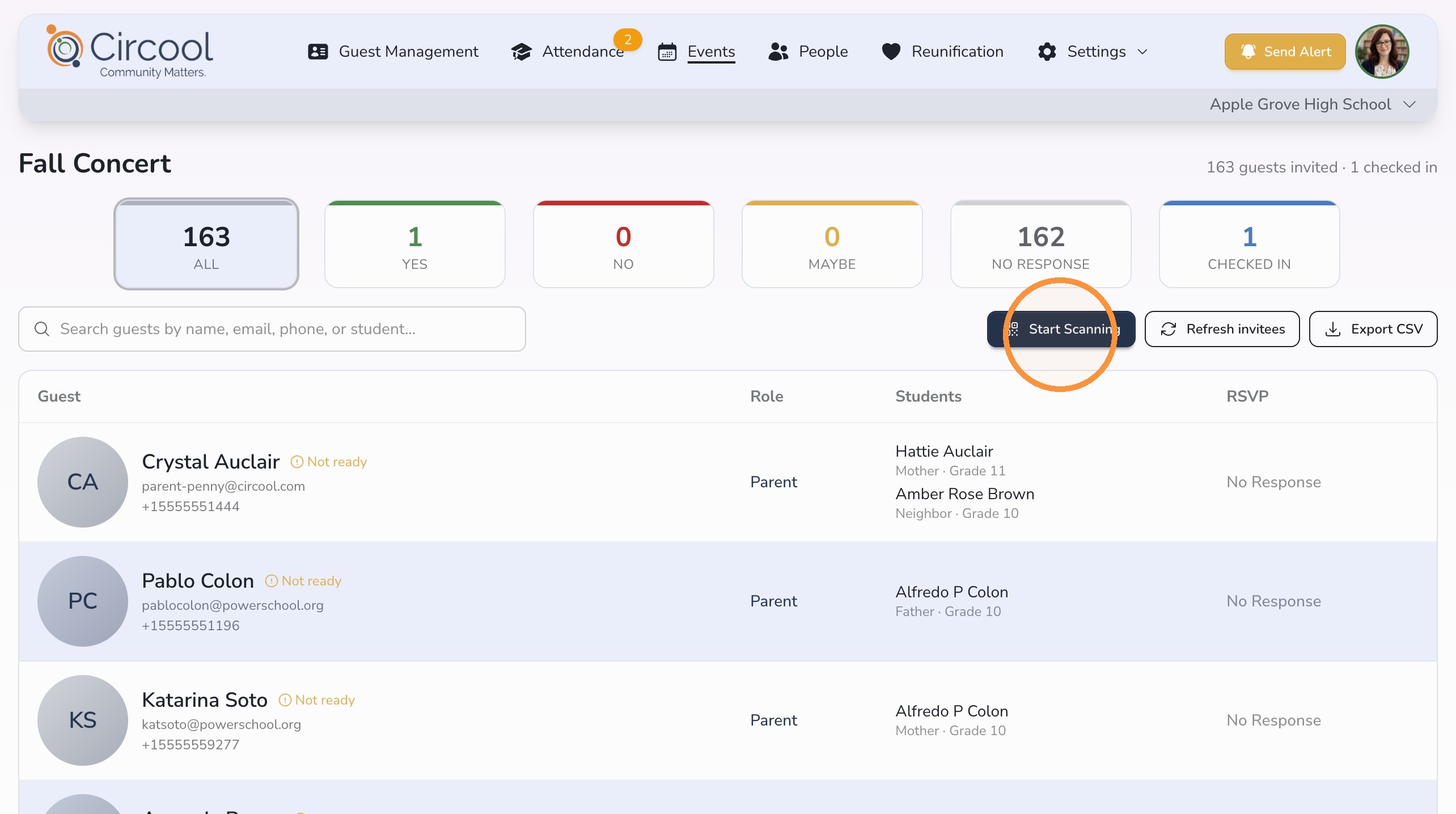Image resolution: width=1456 pixels, height=814 pixels.
Task: Expand the Settings dropdown chevron
Action: click(x=1142, y=52)
